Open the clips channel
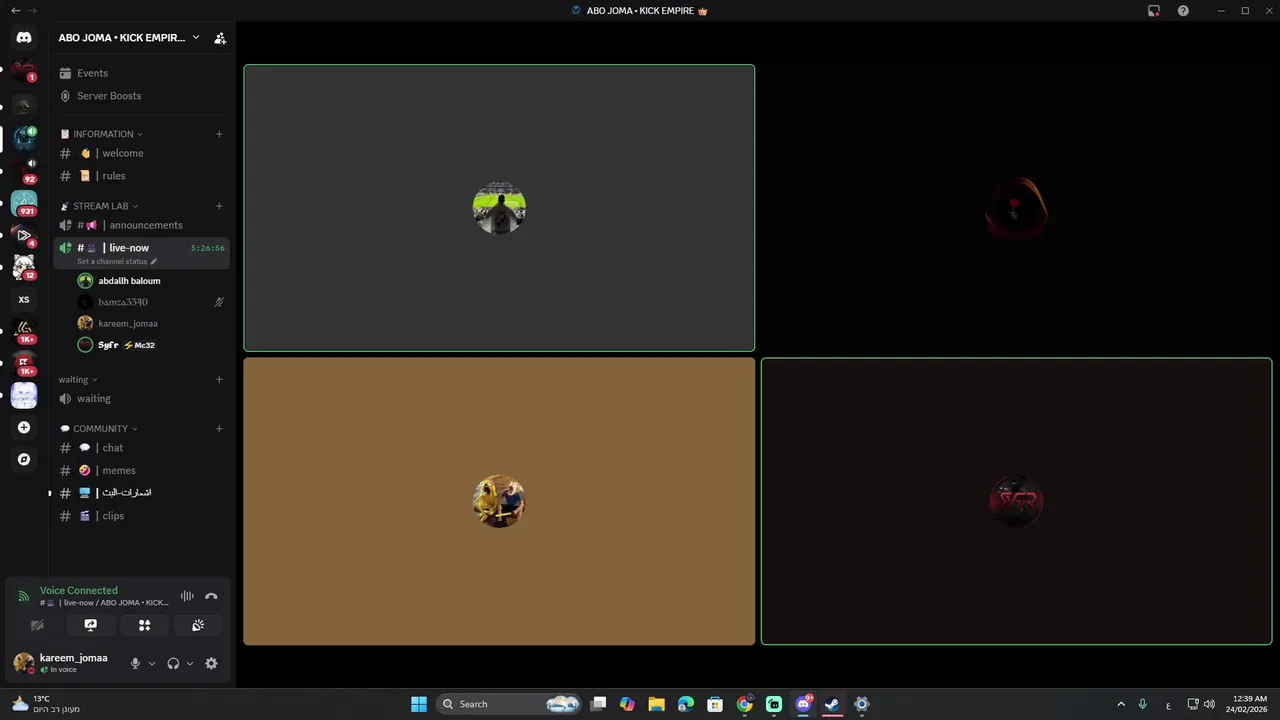 click(x=141, y=516)
